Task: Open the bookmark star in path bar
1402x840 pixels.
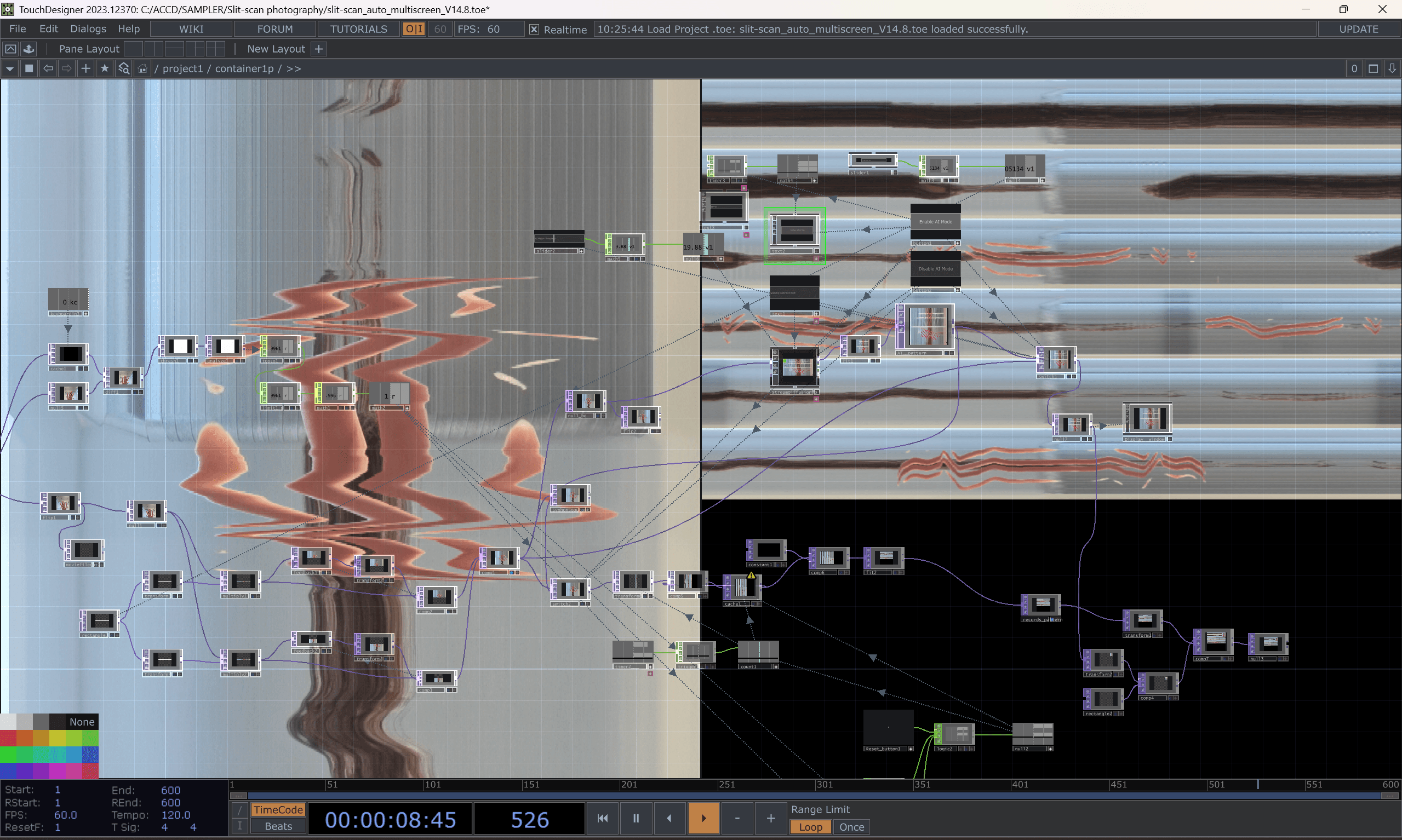Action: (104, 68)
